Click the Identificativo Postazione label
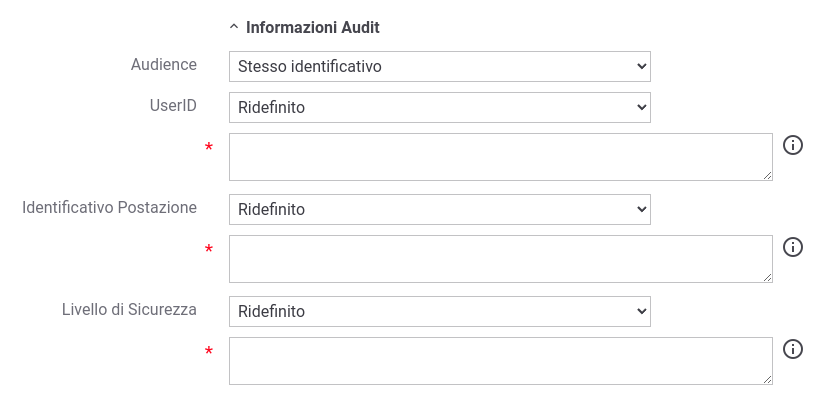The image size is (829, 402). [x=109, y=208]
